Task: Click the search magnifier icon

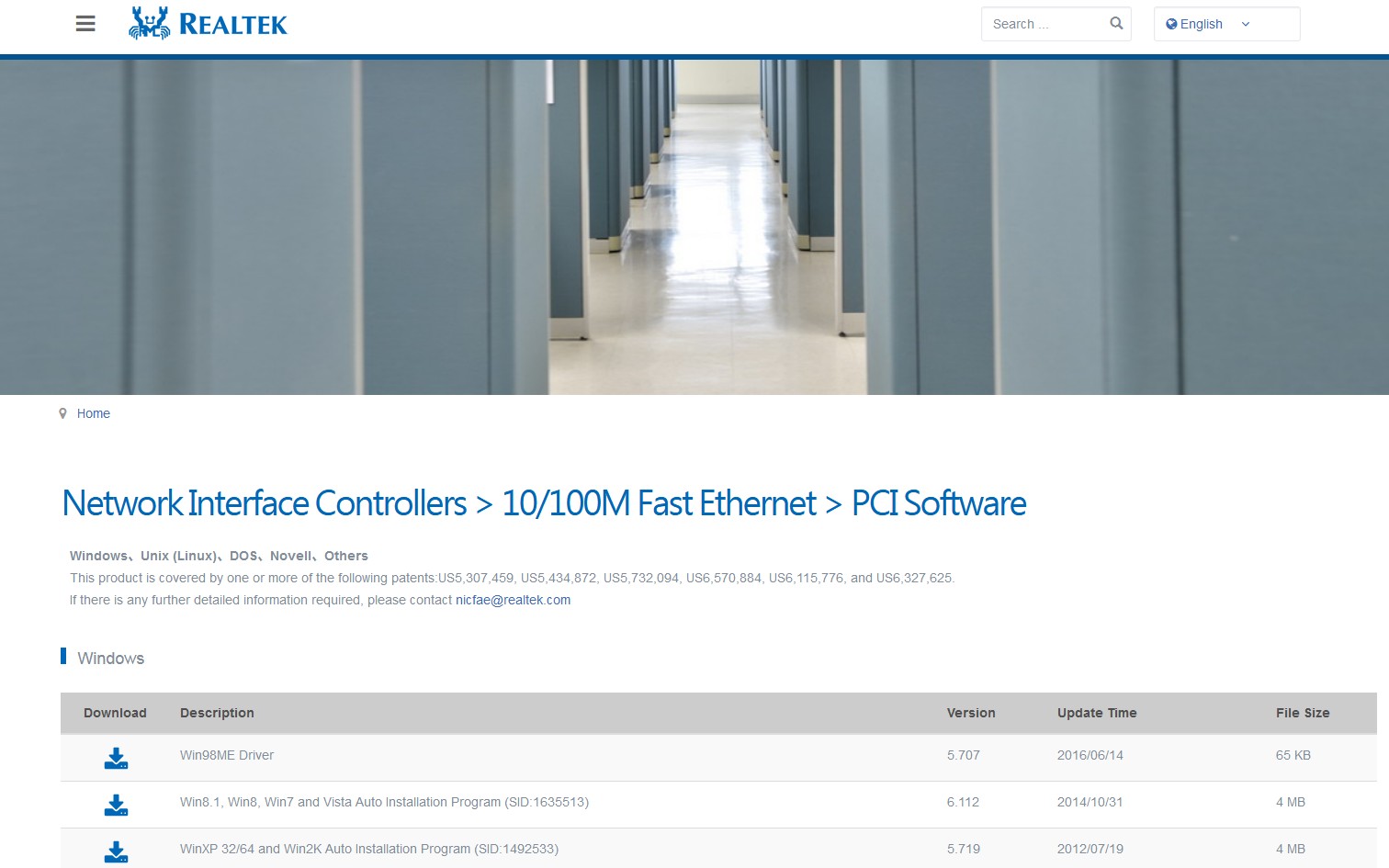Action: 1116,24
